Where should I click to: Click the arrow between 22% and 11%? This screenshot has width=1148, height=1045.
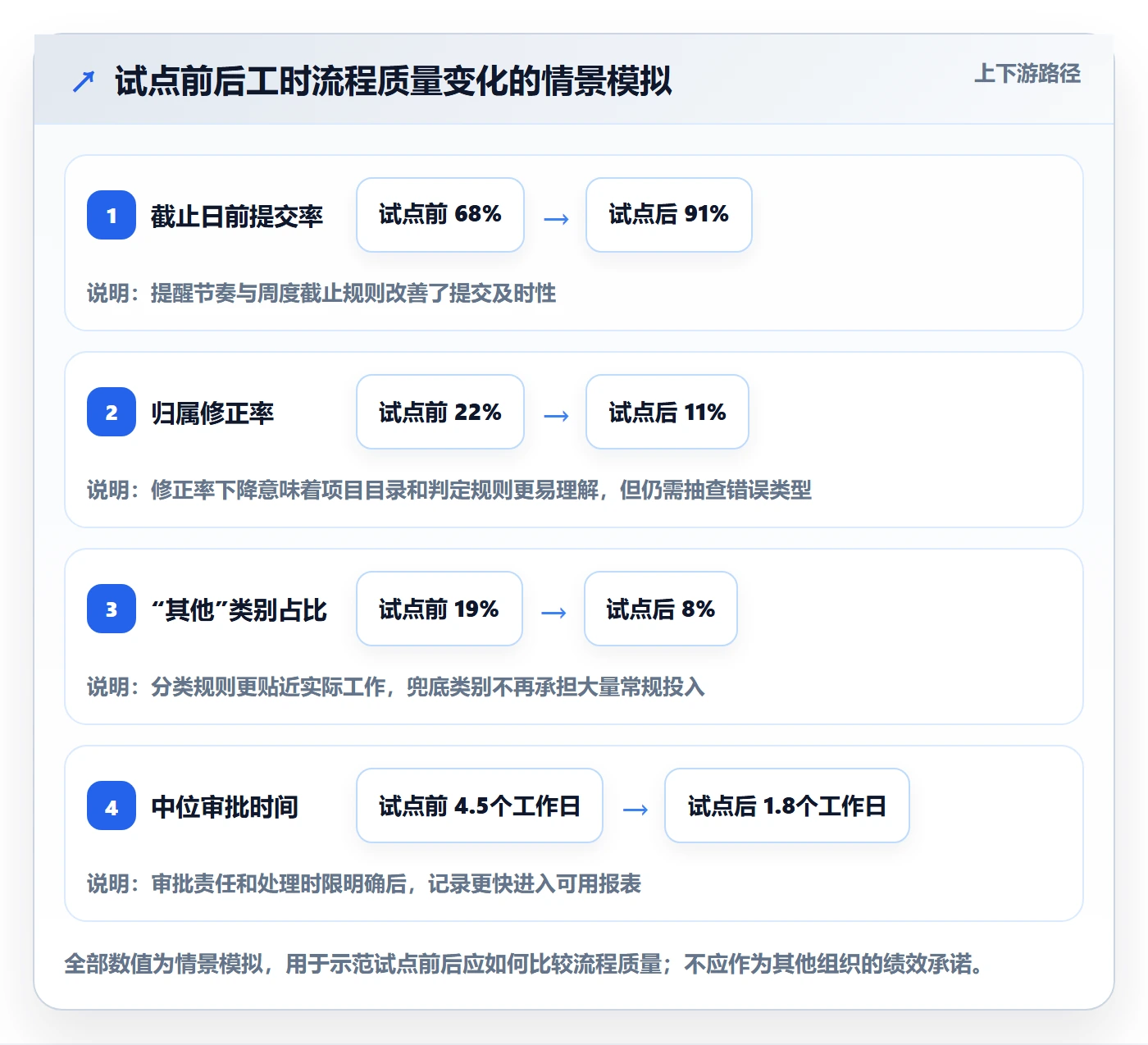[x=556, y=416]
